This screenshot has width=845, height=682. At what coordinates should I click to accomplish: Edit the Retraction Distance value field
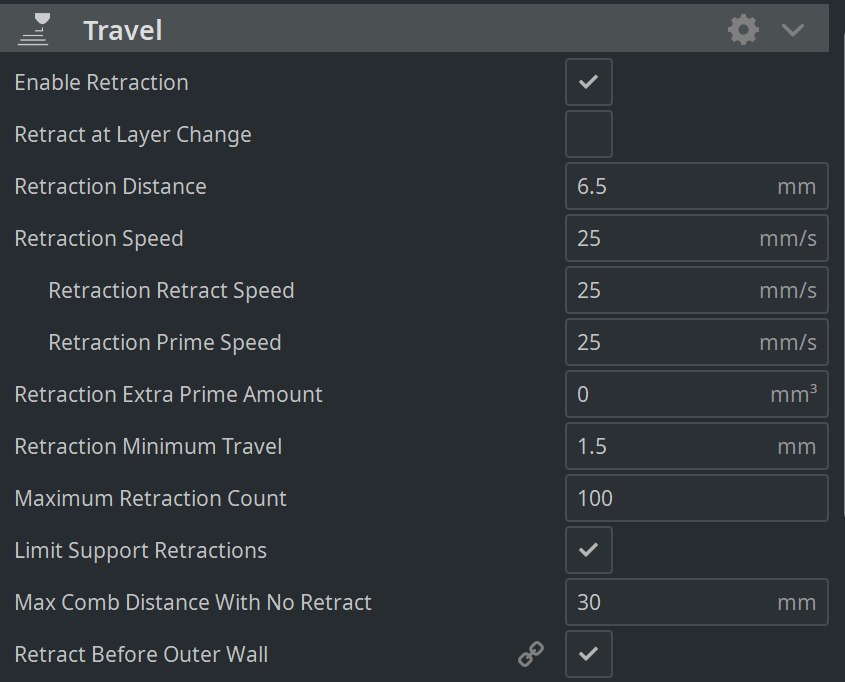click(696, 186)
